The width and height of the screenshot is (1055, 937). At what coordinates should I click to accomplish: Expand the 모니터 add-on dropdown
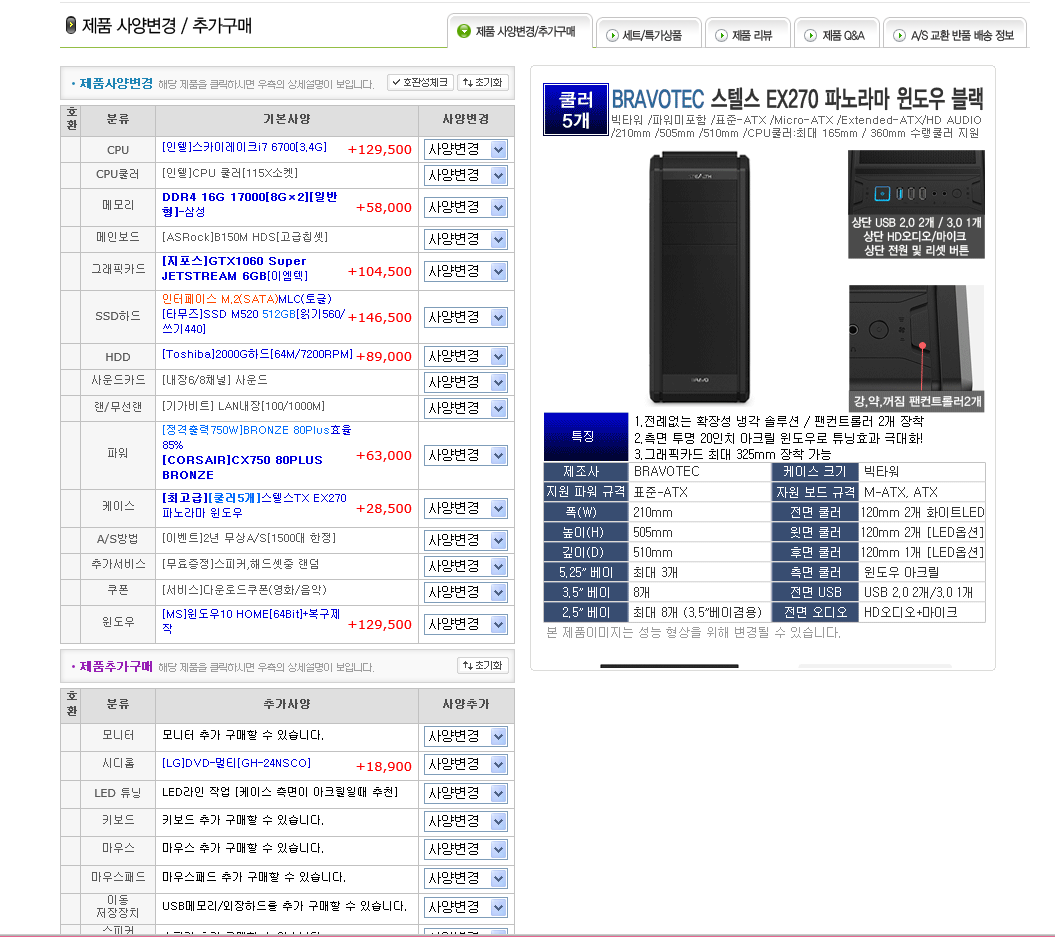(465, 736)
